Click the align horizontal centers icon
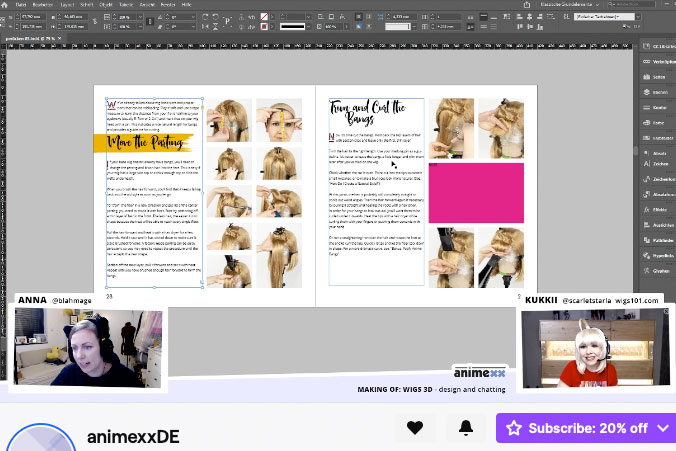676x451 pixels. click(x=530, y=17)
